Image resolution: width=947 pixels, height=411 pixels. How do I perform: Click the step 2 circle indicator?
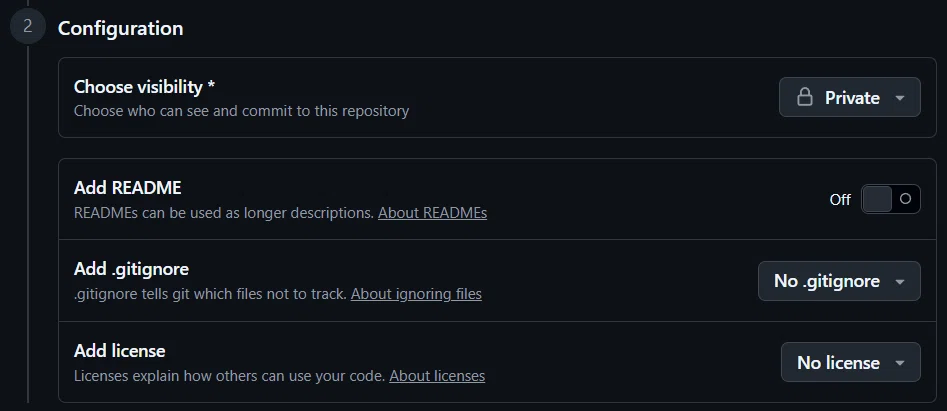click(x=28, y=27)
